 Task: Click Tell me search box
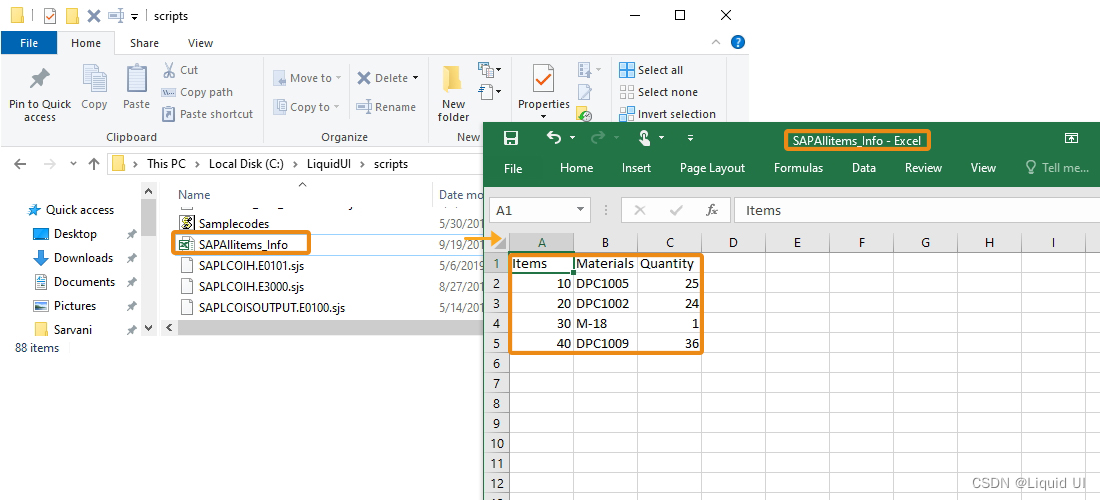[1057, 168]
